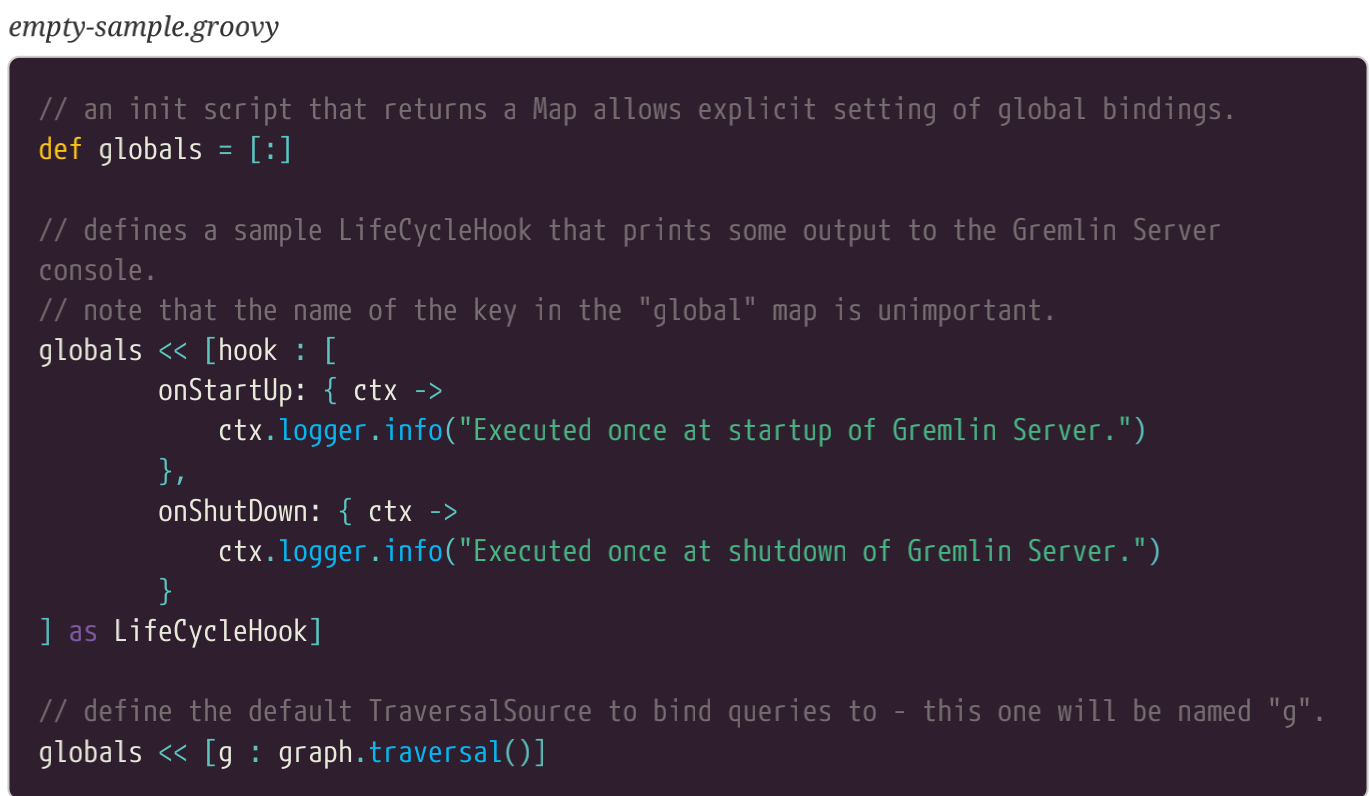Click the 'onShutDown:' label
This screenshot has height=796, width=1370.
point(240,511)
